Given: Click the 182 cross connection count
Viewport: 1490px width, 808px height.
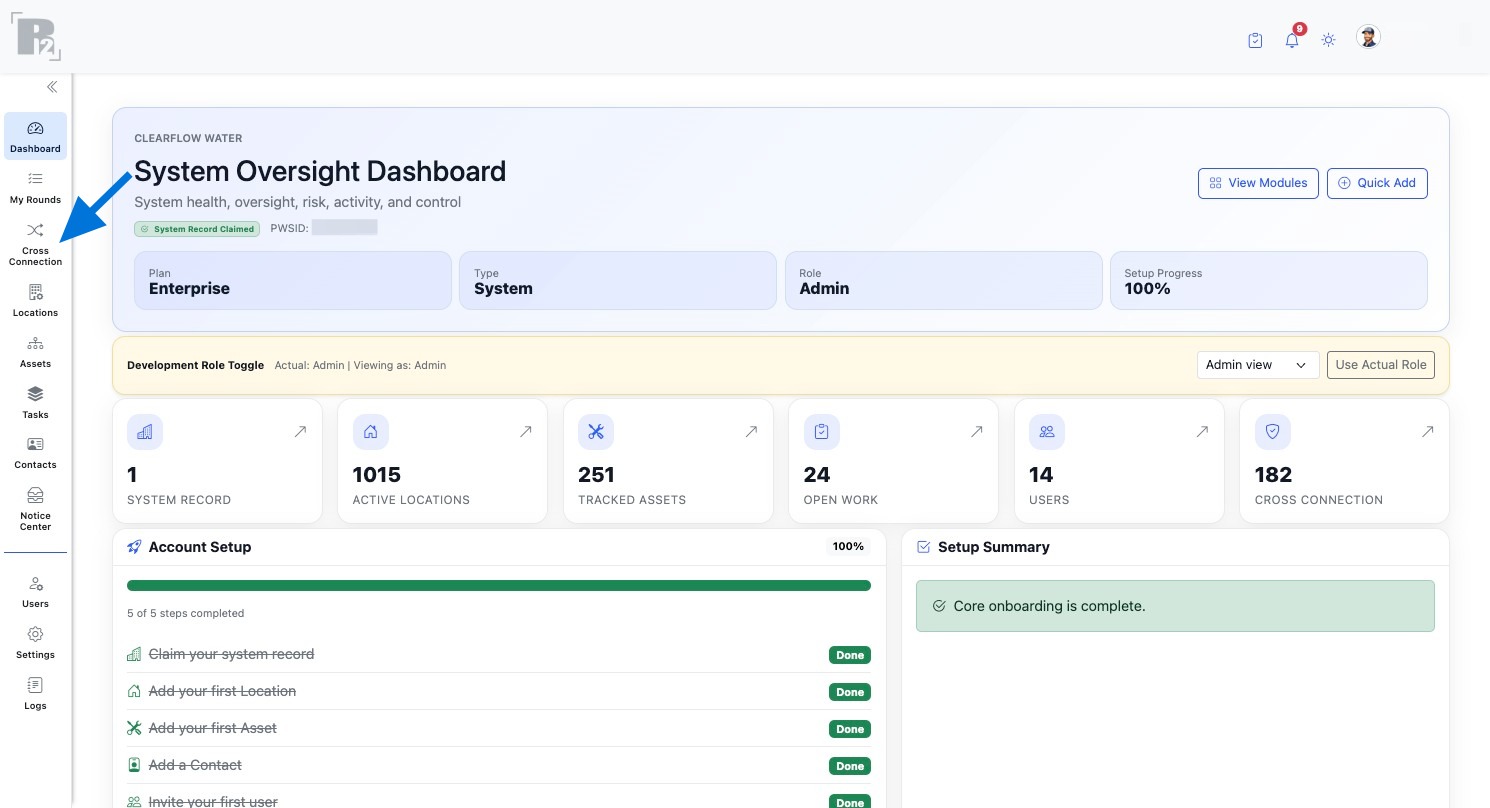Looking at the screenshot, I should (x=1273, y=475).
